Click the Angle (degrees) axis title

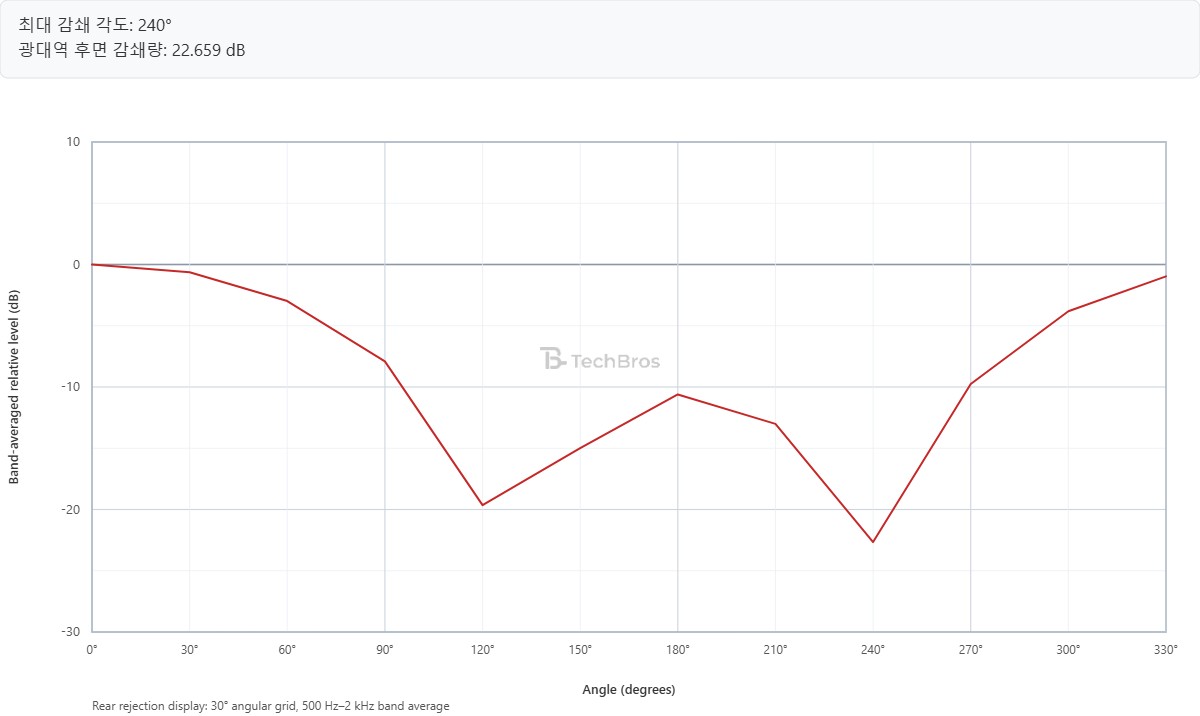(629, 690)
